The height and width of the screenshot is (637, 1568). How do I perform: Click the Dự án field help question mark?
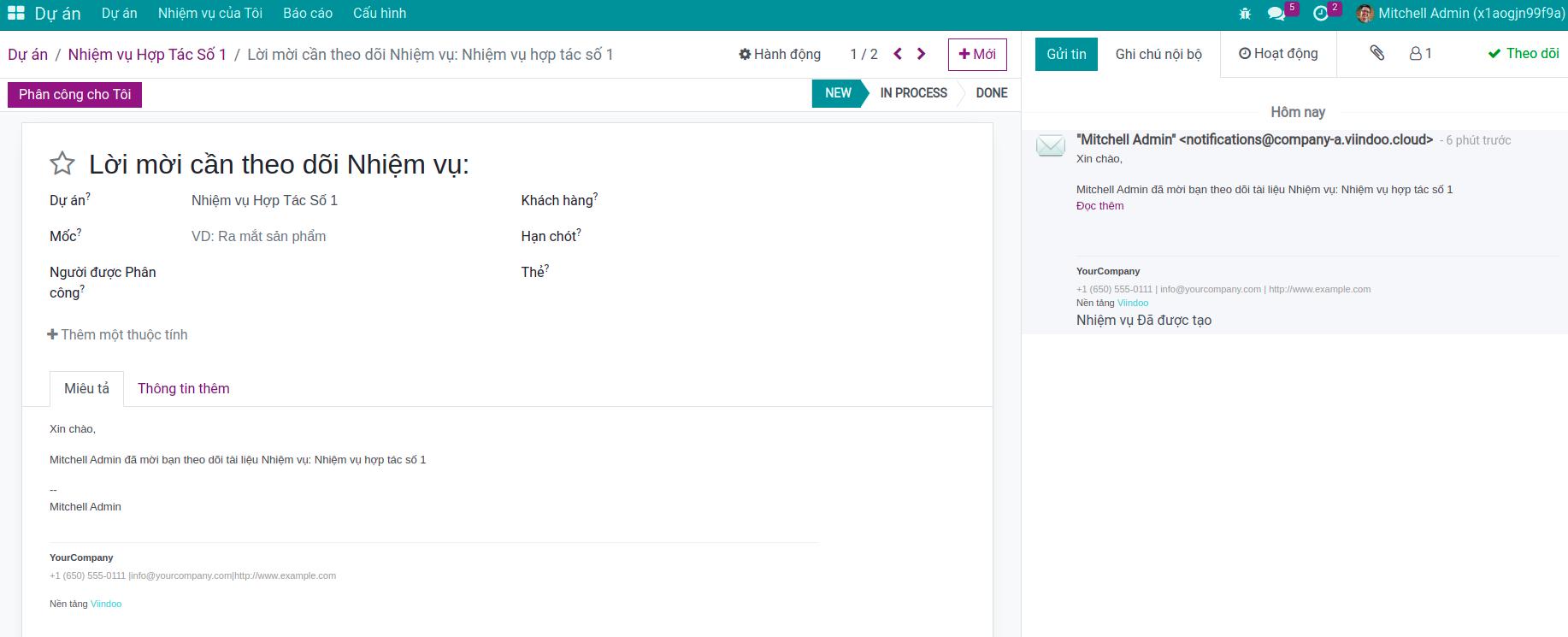tap(88, 196)
